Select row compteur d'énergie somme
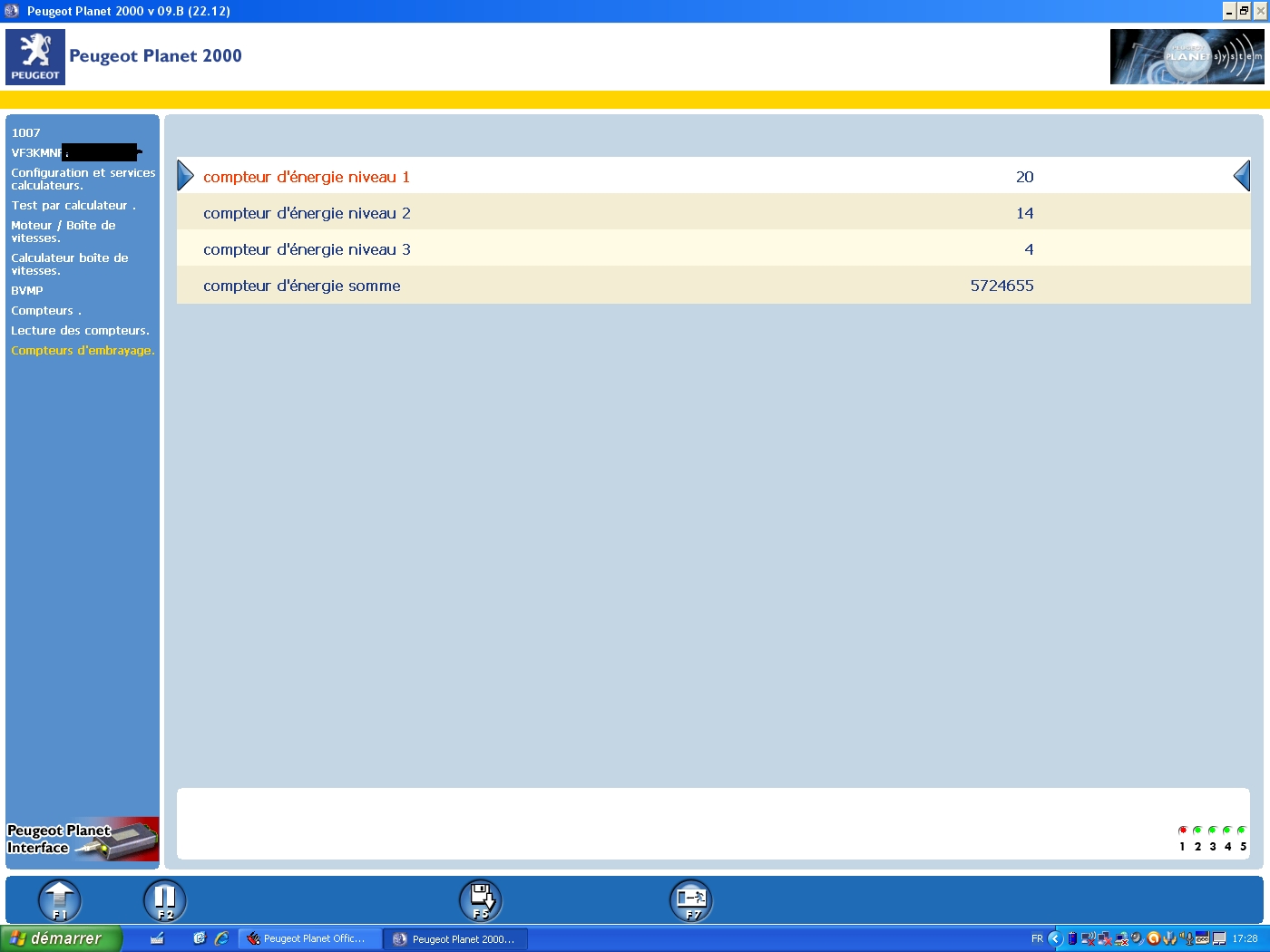The image size is (1270, 952). (714, 285)
